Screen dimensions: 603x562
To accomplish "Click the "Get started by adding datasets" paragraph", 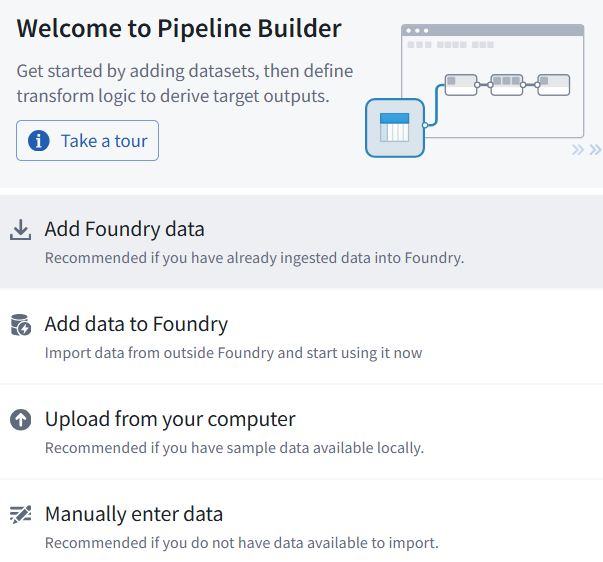I will [x=185, y=83].
